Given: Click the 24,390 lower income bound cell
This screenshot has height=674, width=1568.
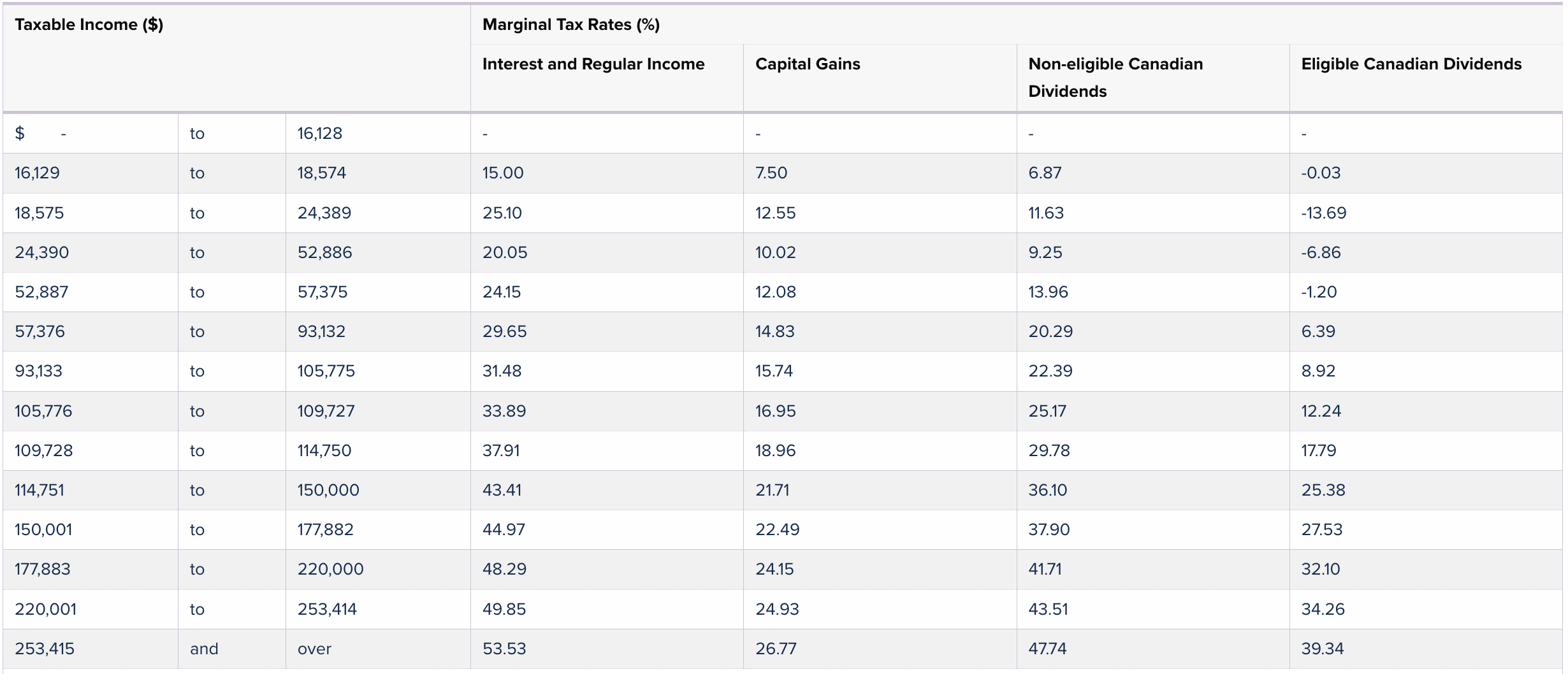Looking at the screenshot, I should (x=42, y=252).
